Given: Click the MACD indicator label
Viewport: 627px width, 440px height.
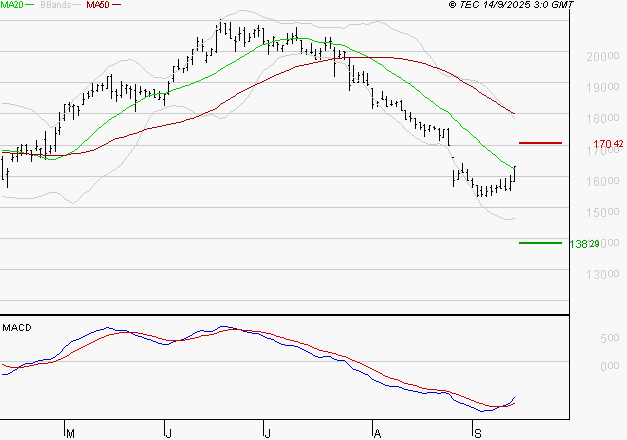Looking at the screenshot, I should coord(17,328).
